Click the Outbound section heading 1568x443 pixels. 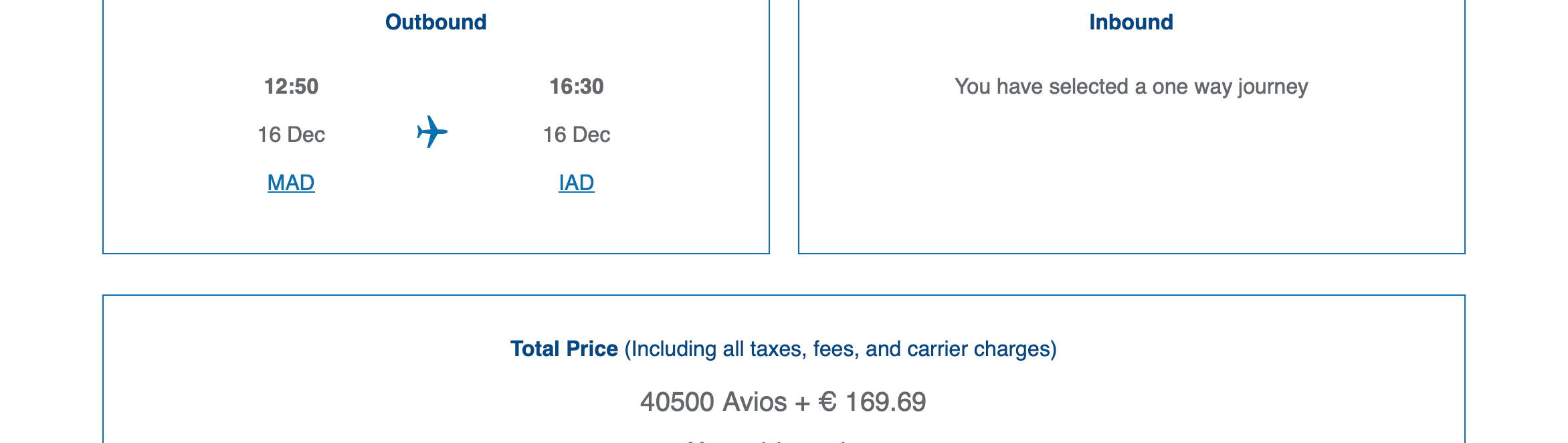pos(435,22)
